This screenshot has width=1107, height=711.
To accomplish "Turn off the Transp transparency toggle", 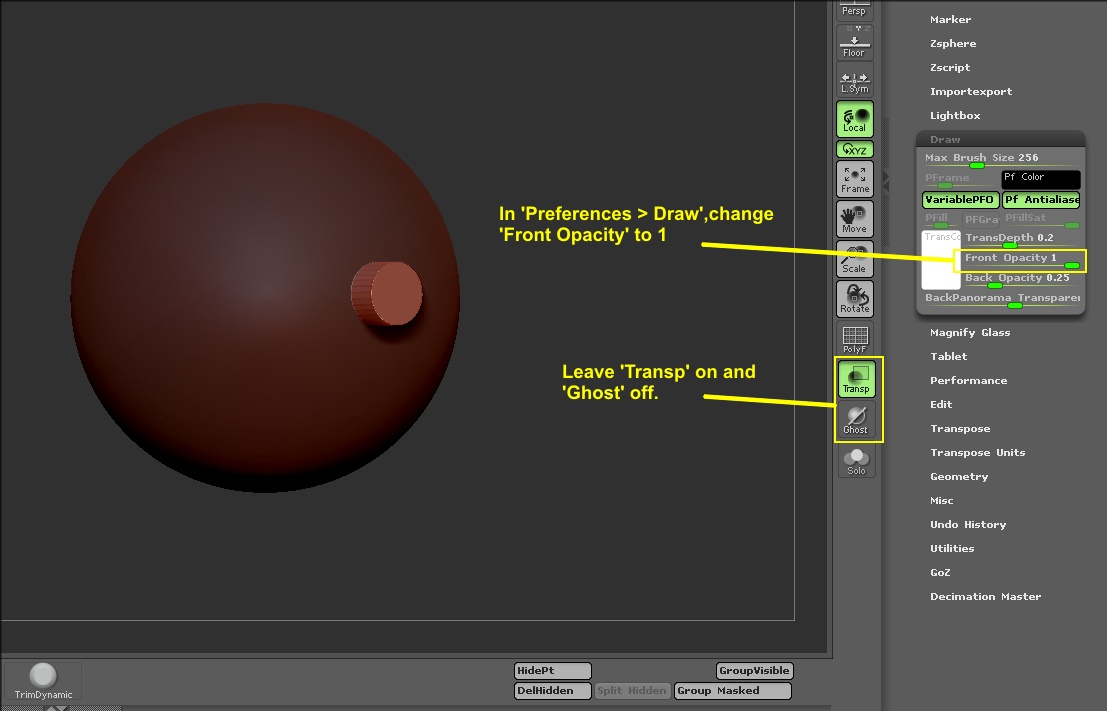I will click(x=856, y=379).
